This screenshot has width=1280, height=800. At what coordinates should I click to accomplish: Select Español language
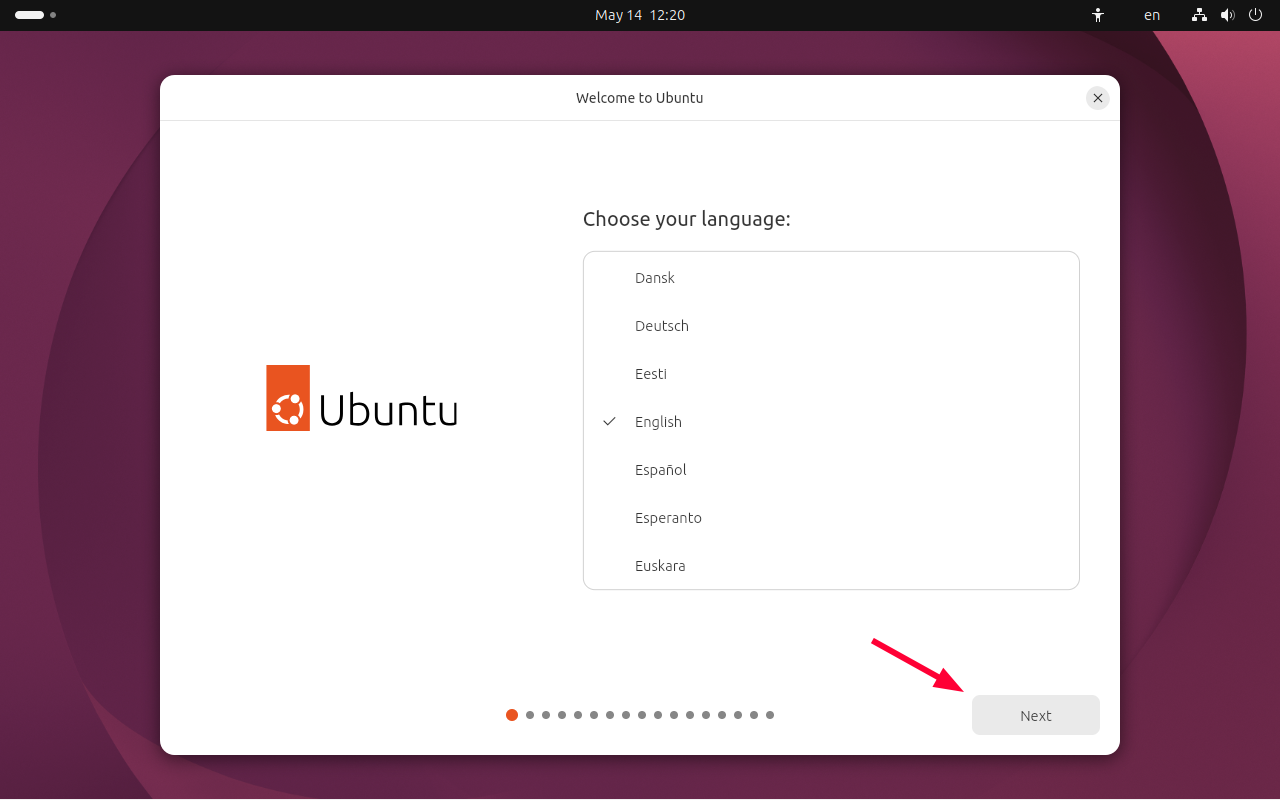pyautogui.click(x=831, y=470)
